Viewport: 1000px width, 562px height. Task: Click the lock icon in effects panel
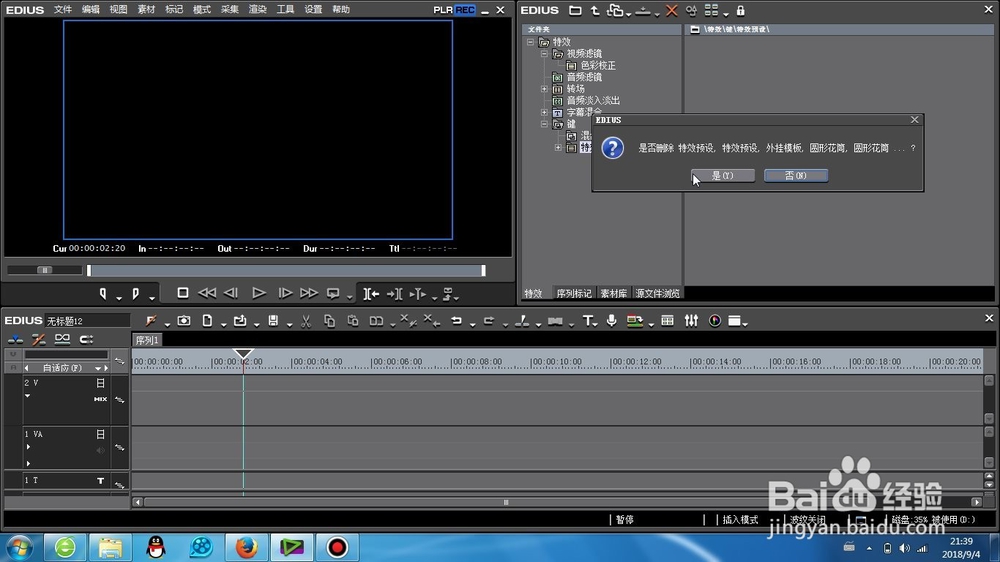(740, 10)
